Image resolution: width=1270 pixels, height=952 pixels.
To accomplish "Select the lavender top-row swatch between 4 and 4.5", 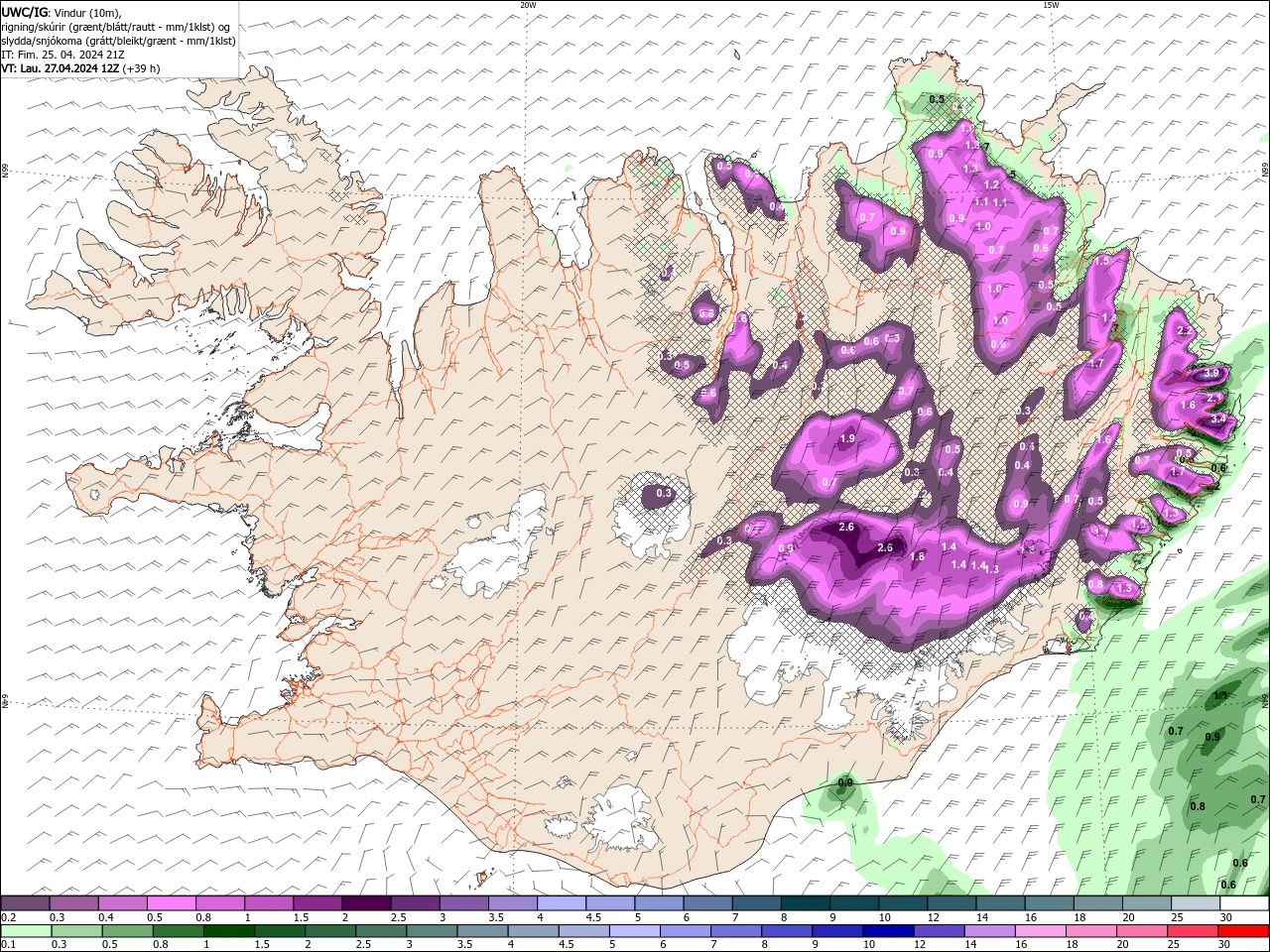I will (561, 903).
